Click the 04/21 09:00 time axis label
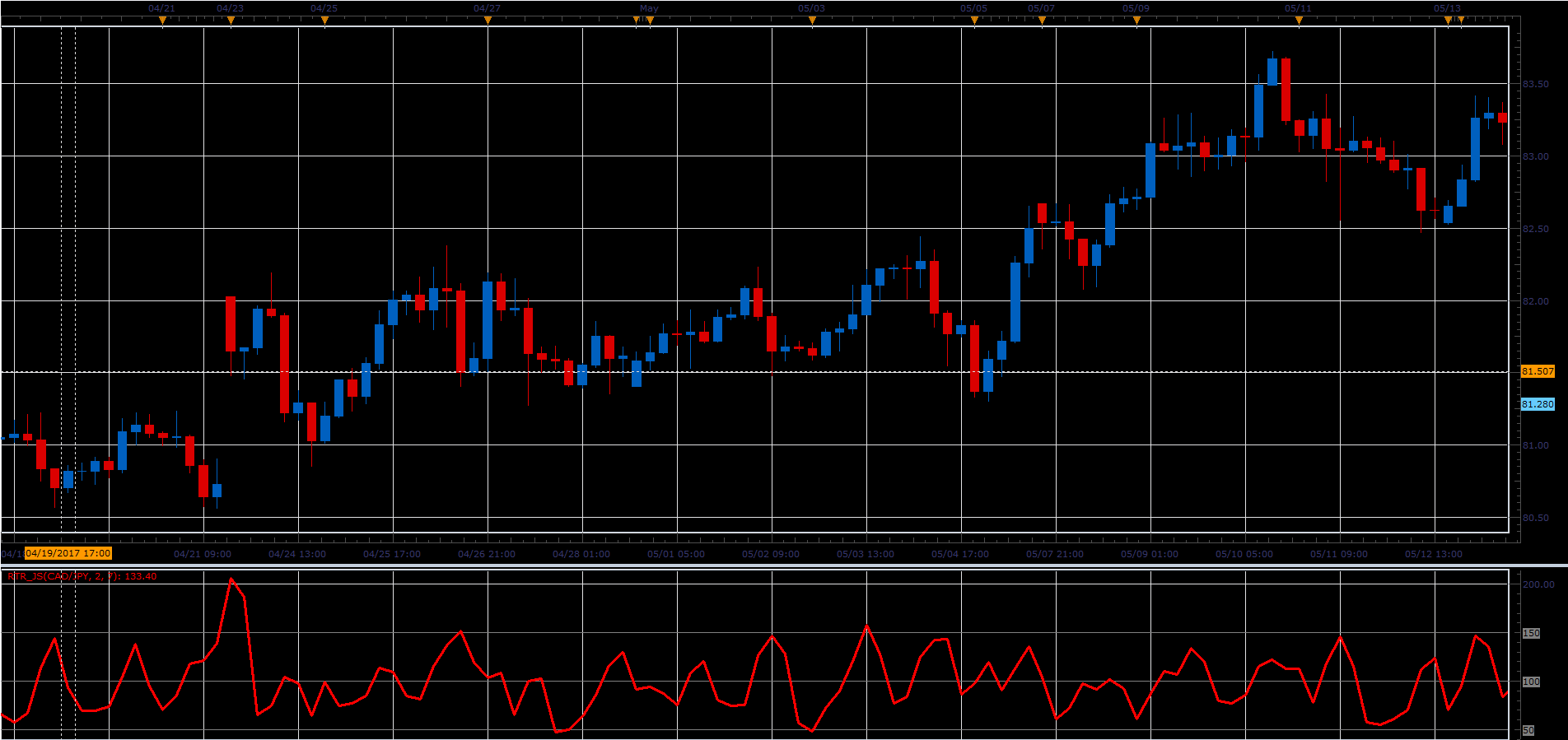Viewport: 1568px width, 740px height. [203, 554]
